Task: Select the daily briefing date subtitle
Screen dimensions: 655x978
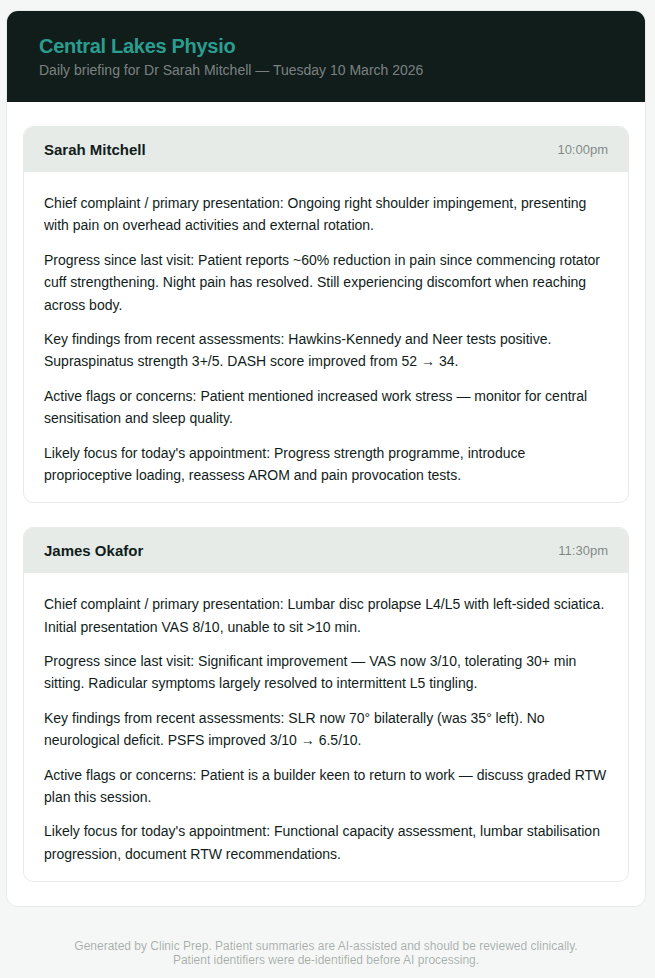Action: (x=231, y=70)
